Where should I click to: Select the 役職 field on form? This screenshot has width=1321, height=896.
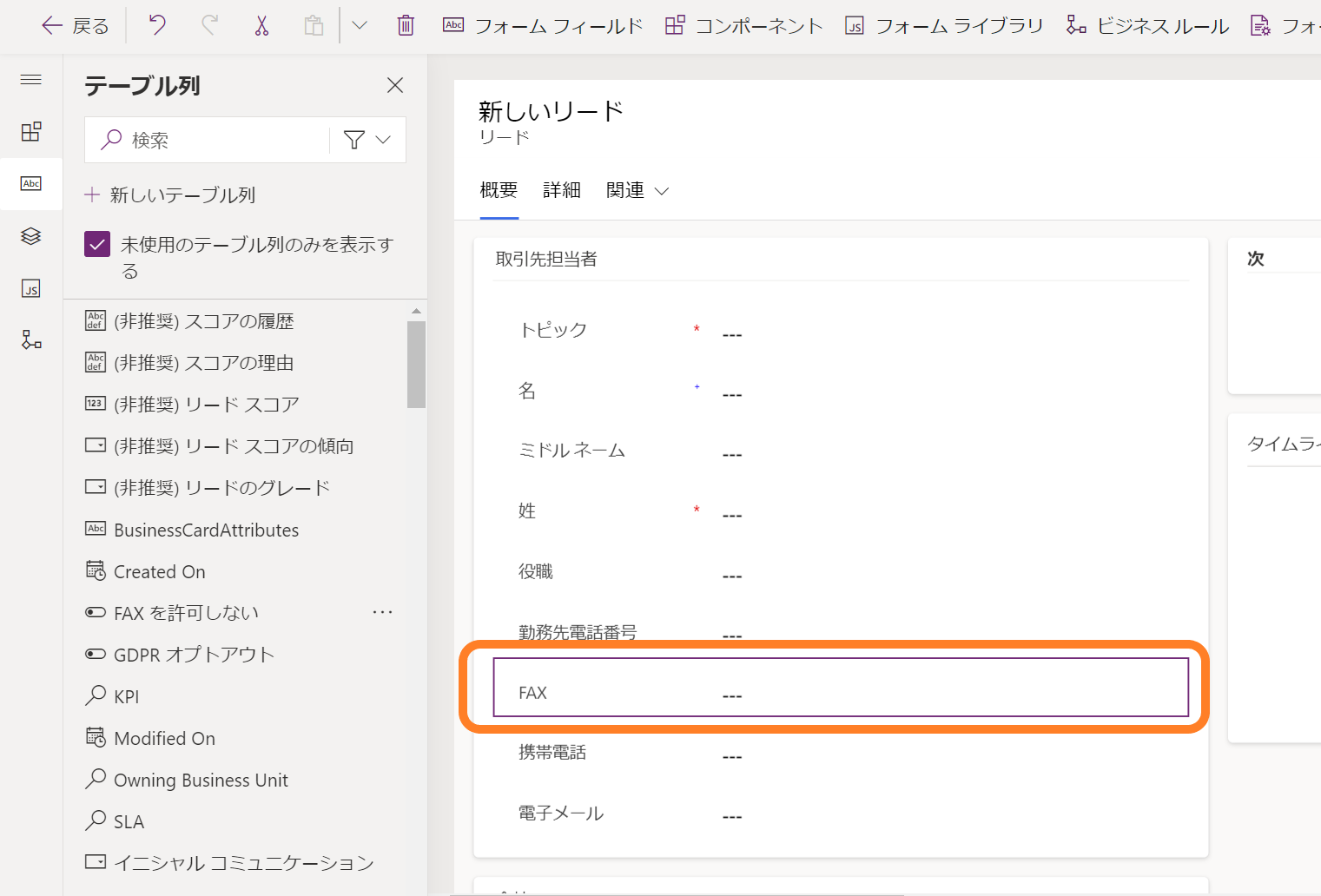point(841,573)
